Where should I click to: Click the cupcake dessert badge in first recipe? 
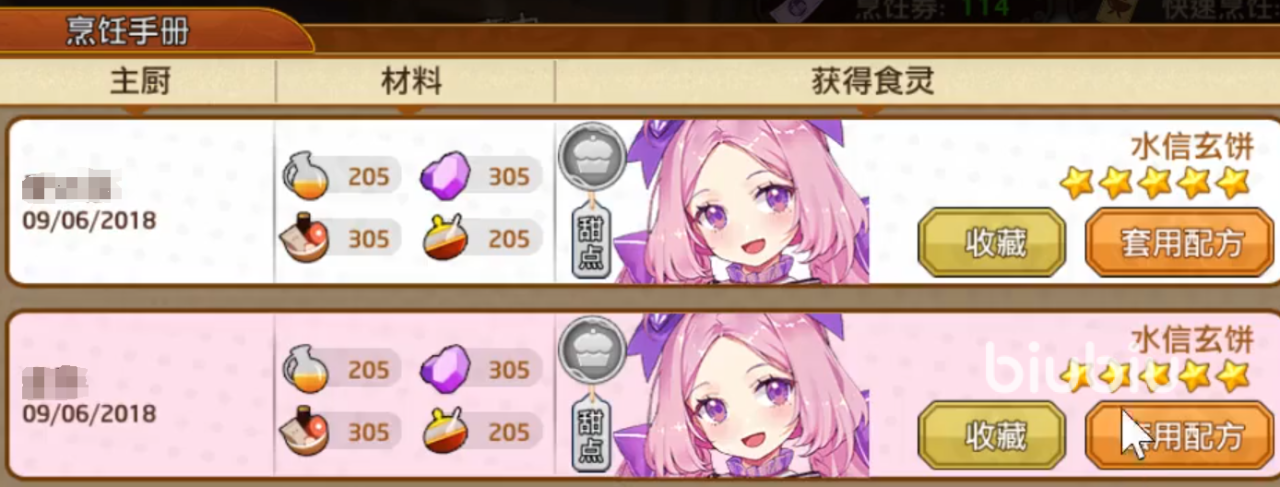592,158
